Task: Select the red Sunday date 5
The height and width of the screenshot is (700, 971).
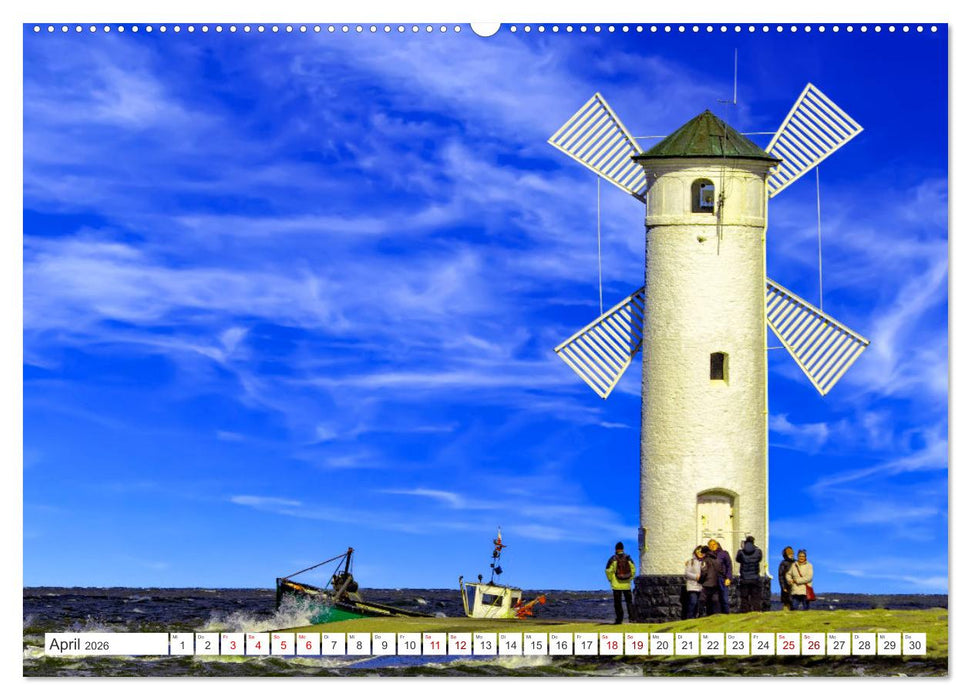Action: pos(284,645)
